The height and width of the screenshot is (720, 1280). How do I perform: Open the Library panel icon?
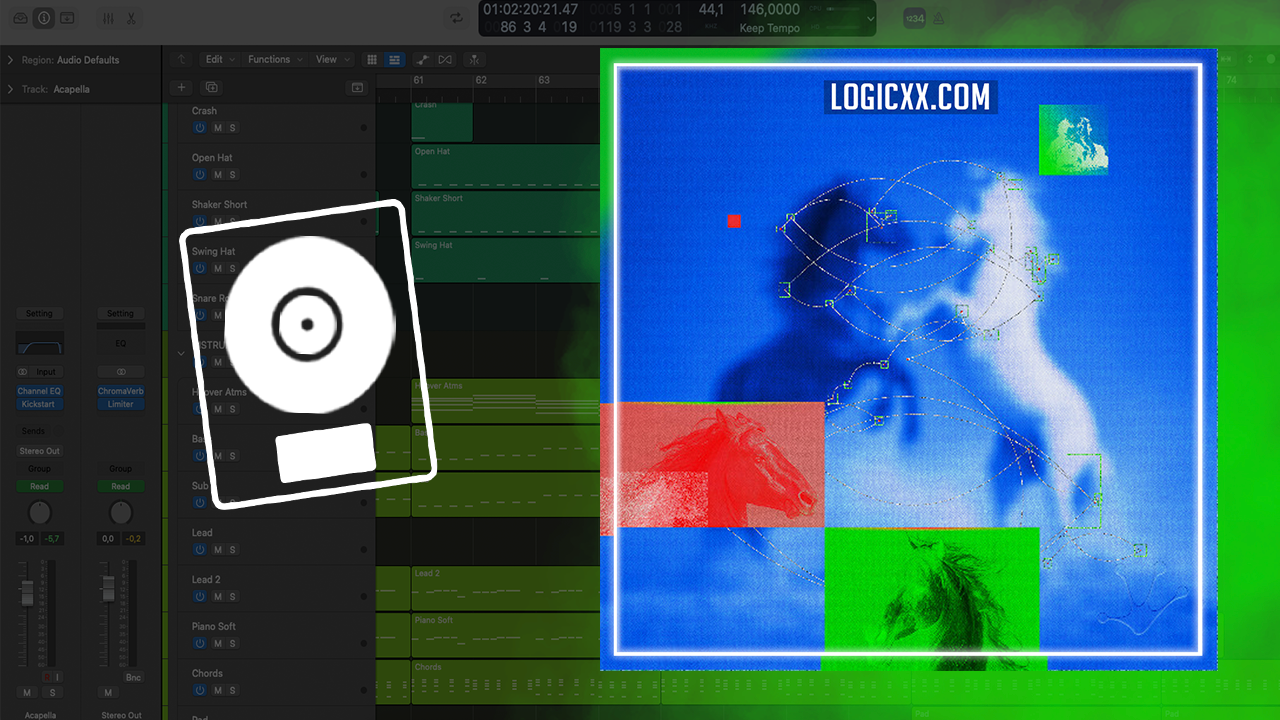pos(21,18)
